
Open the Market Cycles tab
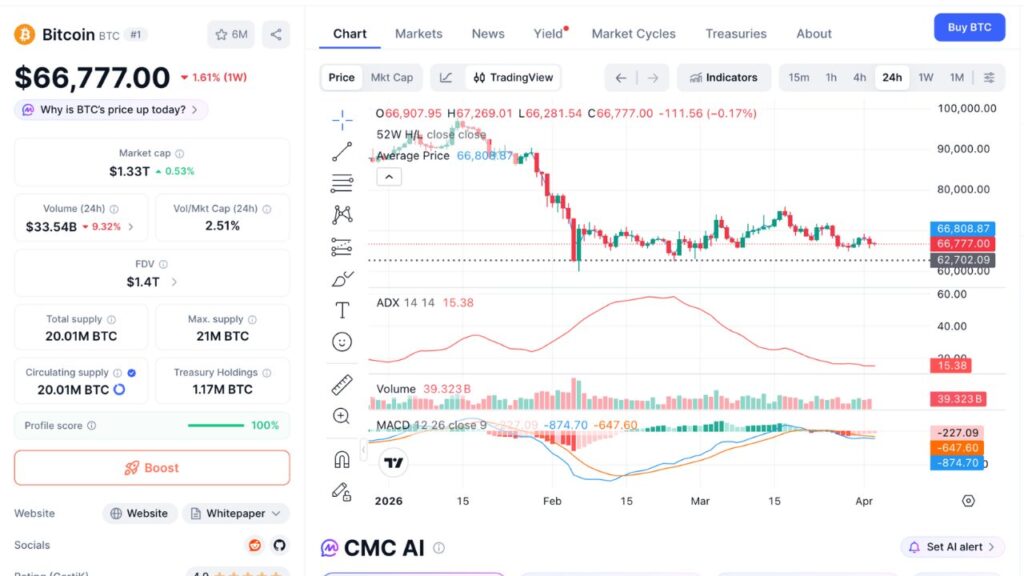click(x=633, y=33)
